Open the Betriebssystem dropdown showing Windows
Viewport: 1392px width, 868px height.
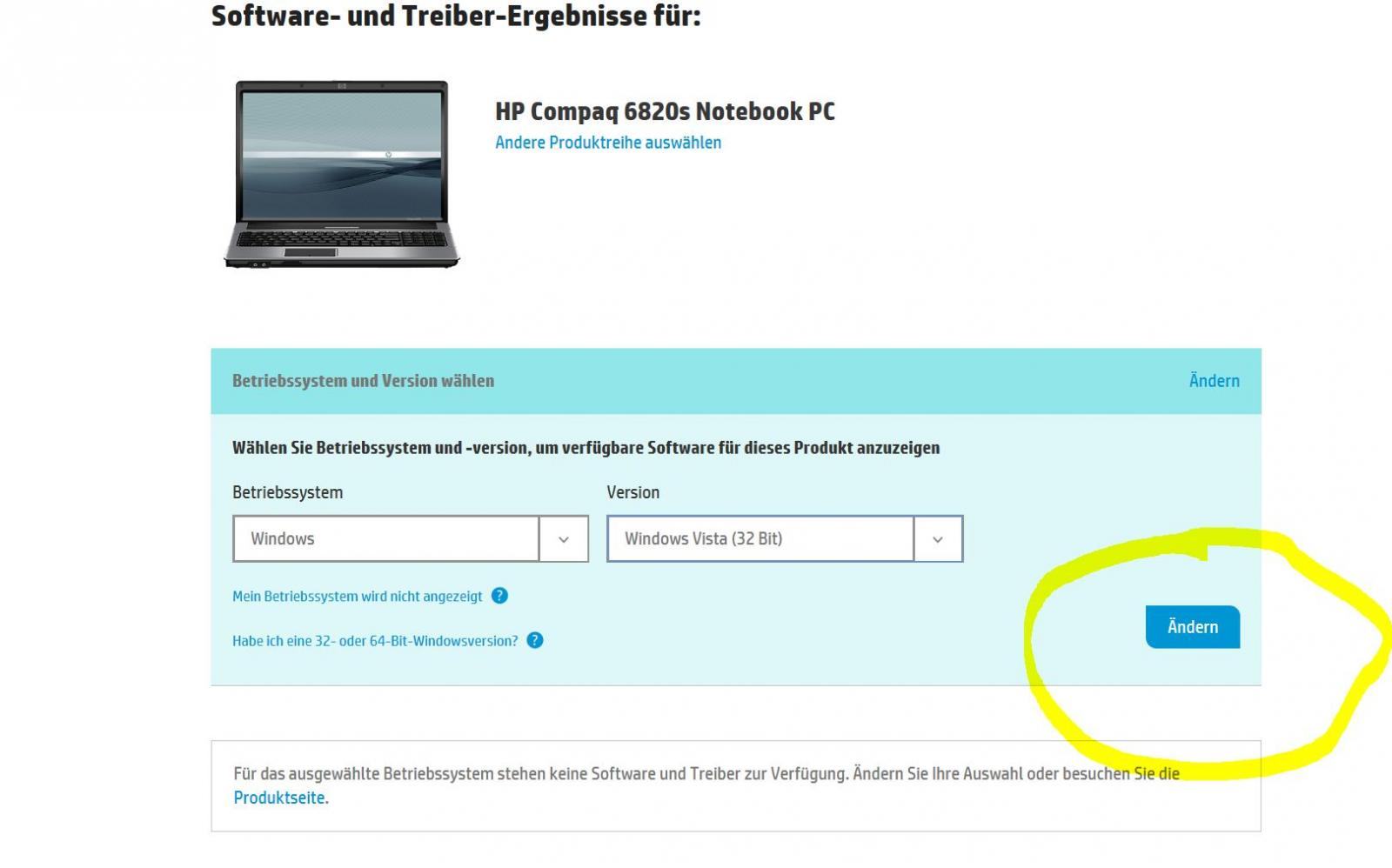[x=411, y=538]
